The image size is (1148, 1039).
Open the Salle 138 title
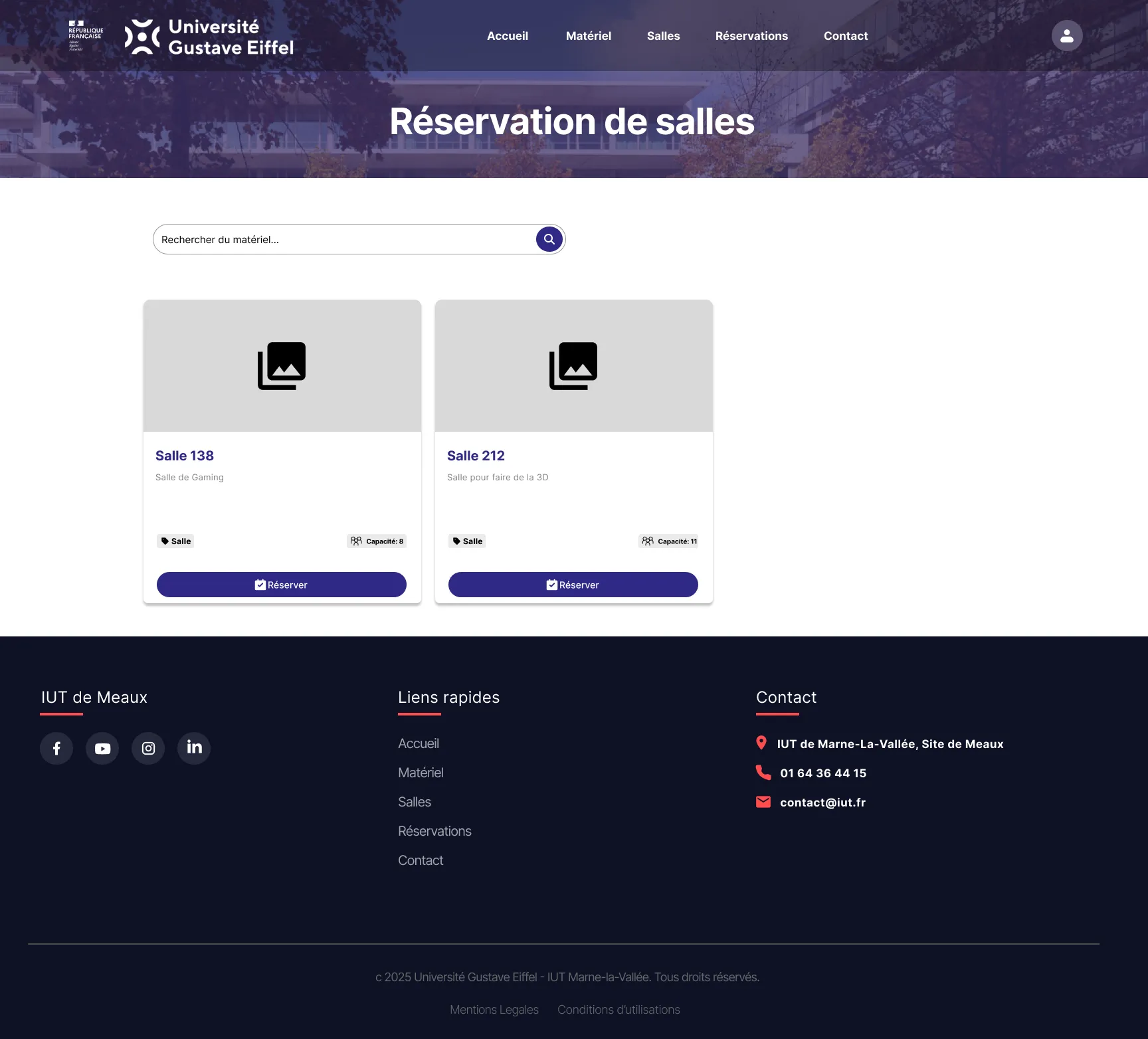click(185, 456)
